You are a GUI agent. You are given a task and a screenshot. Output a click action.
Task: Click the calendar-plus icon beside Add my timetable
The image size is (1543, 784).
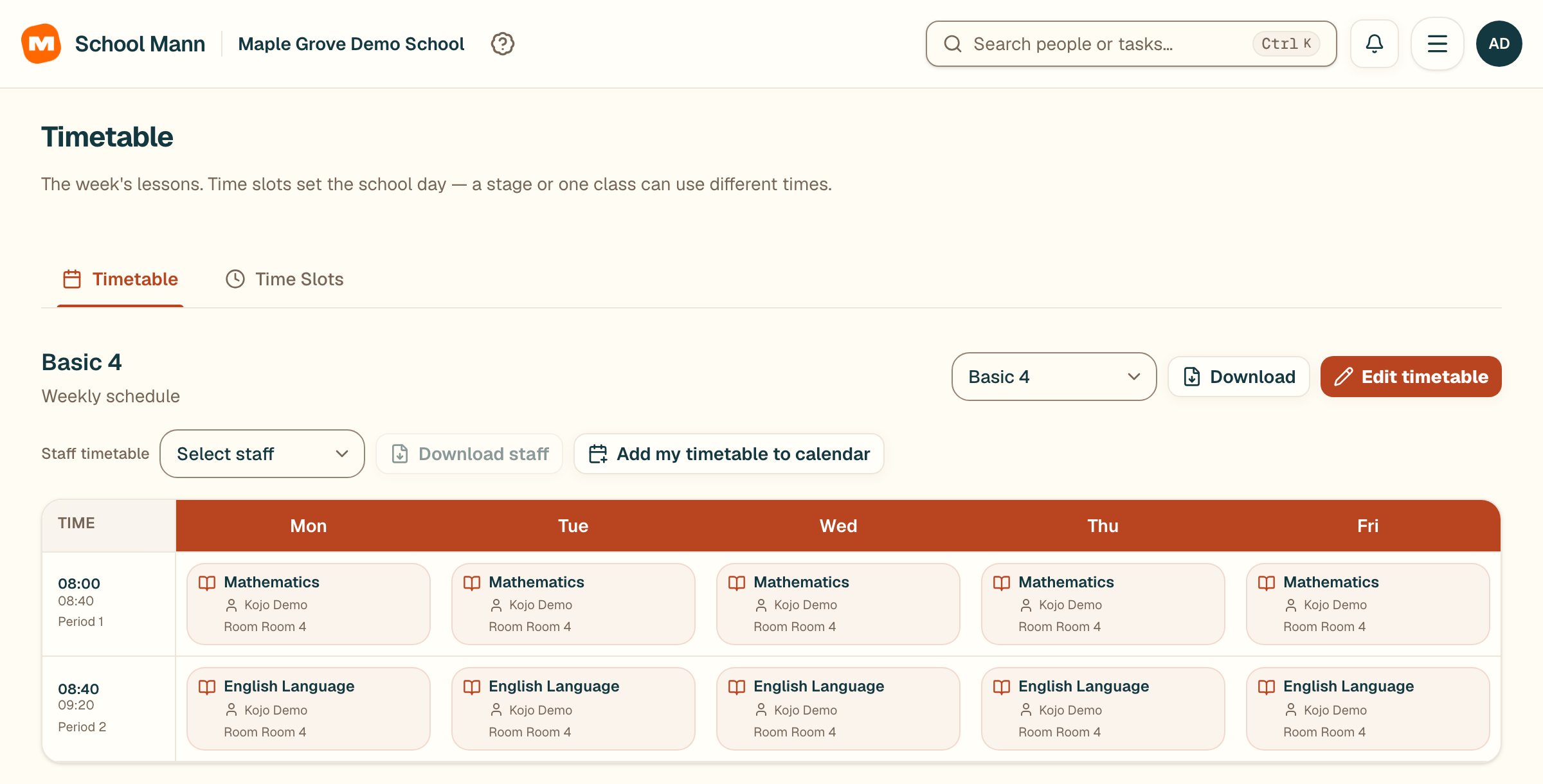click(598, 454)
